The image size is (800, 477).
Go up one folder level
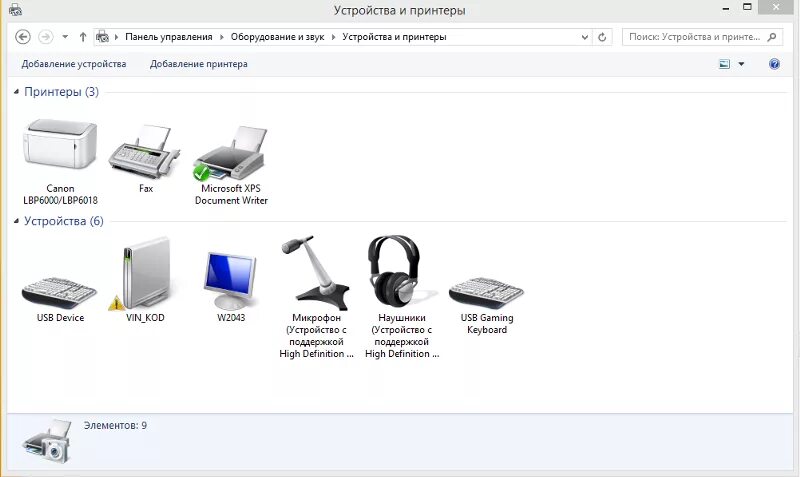tap(83, 37)
